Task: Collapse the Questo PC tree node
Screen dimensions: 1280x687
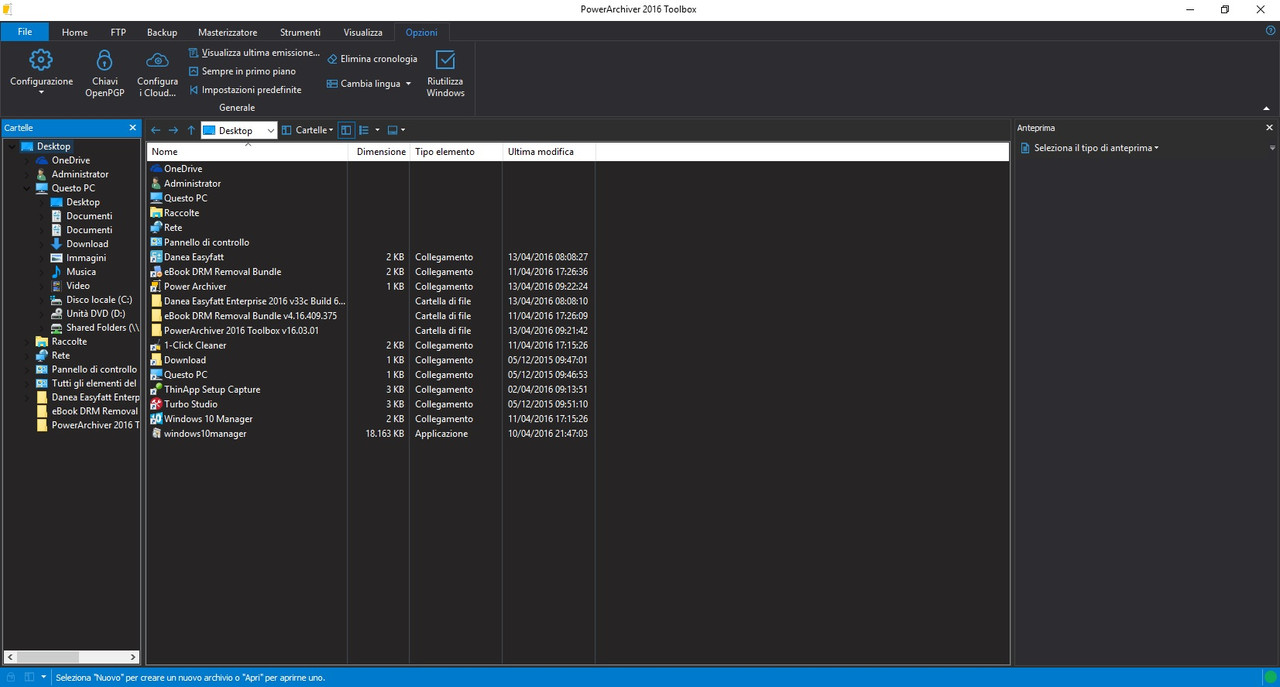Action: point(27,188)
